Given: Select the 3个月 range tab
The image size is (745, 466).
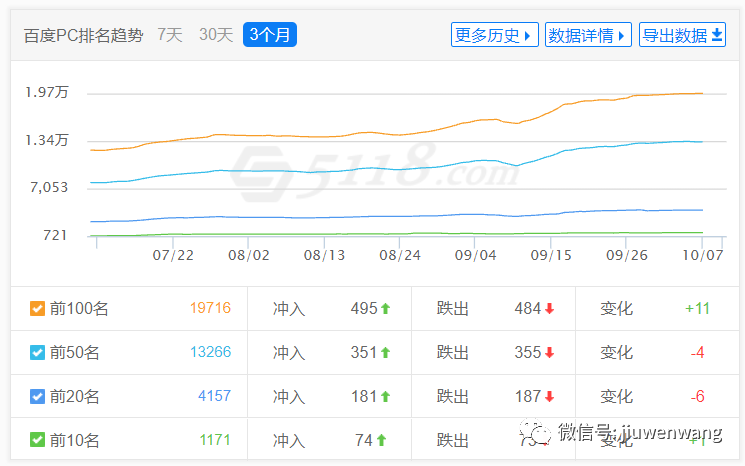Looking at the screenshot, I should [270, 35].
